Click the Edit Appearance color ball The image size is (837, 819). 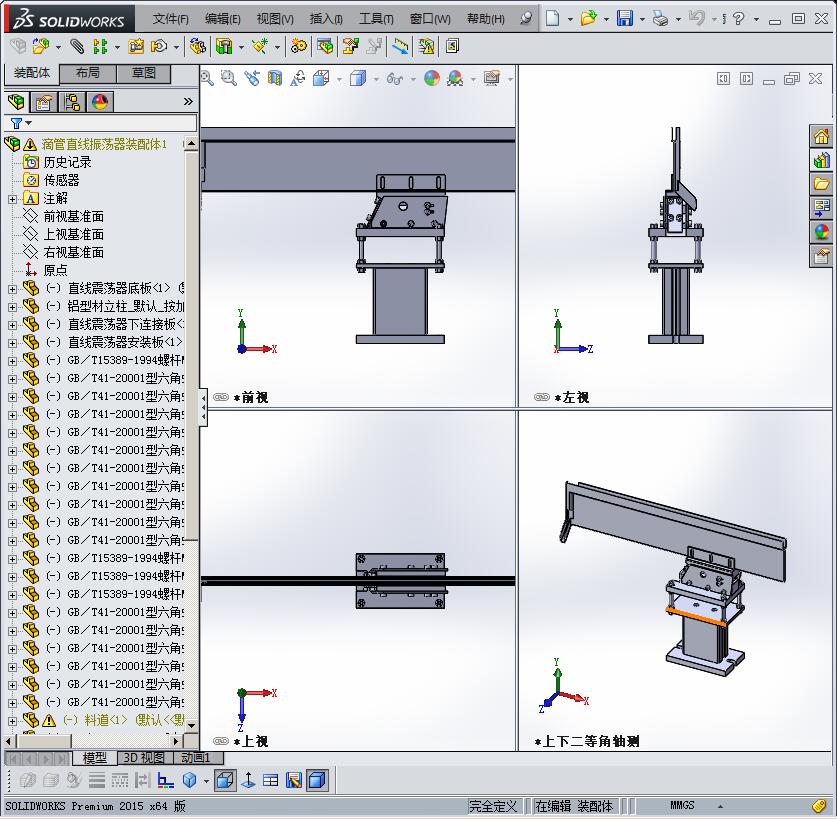tap(431, 79)
